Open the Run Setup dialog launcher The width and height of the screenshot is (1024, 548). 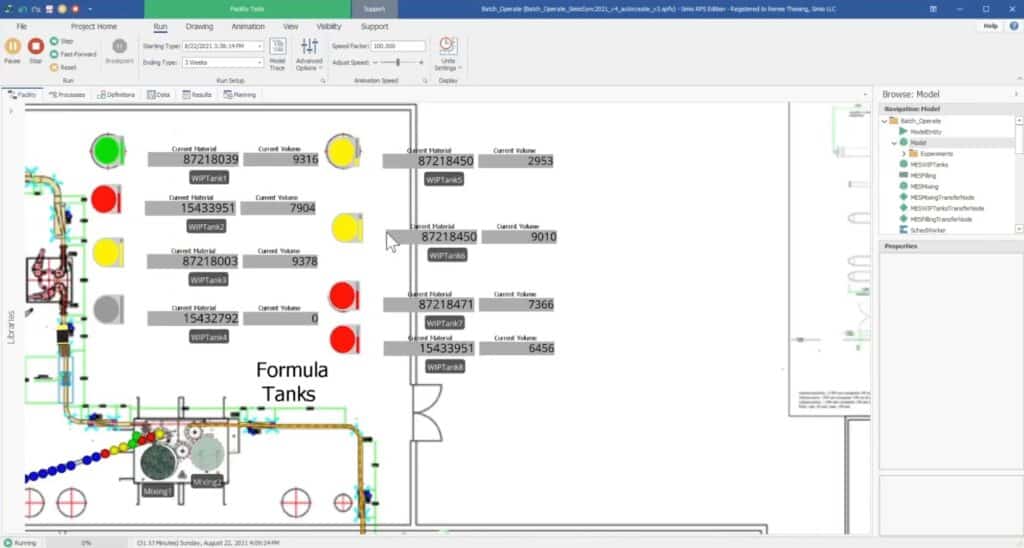coord(323,80)
